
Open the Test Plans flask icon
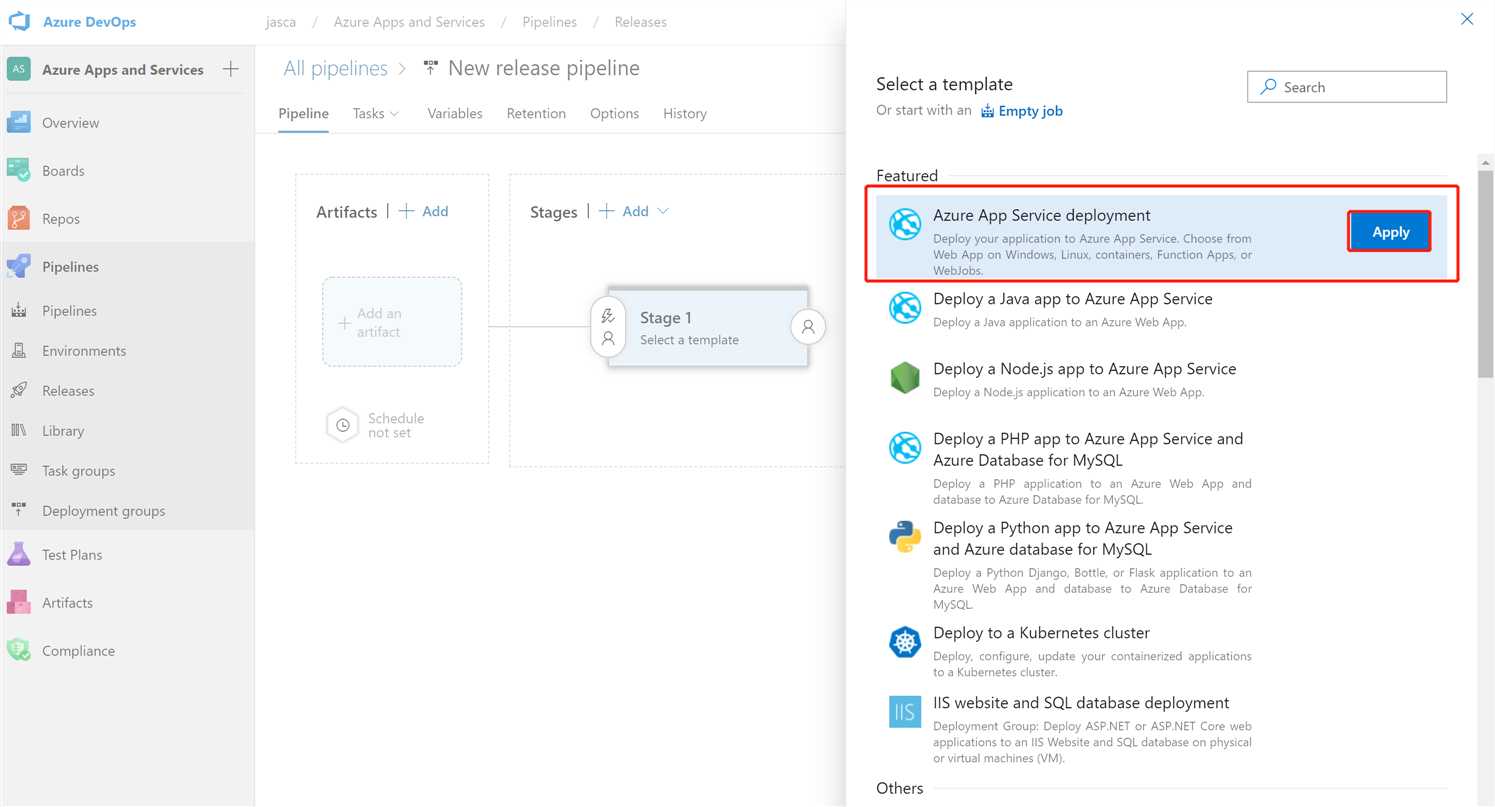tap(19, 555)
